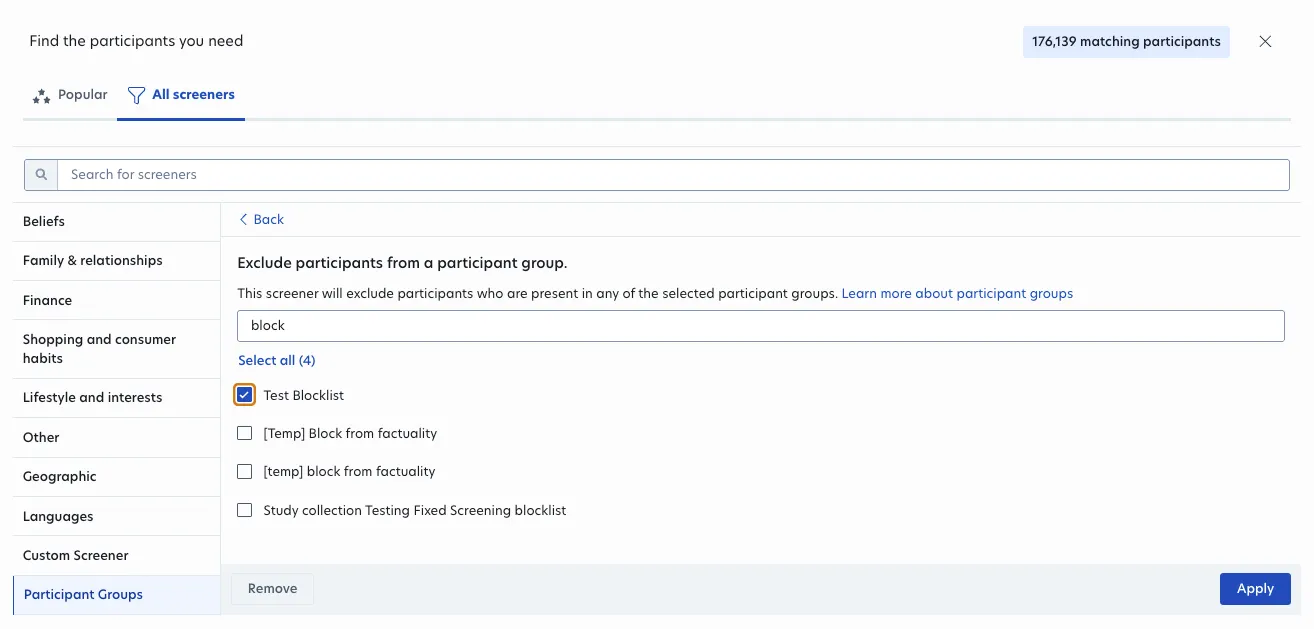The height and width of the screenshot is (629, 1314).
Task: Click Select all (4) link
Action: point(276,360)
